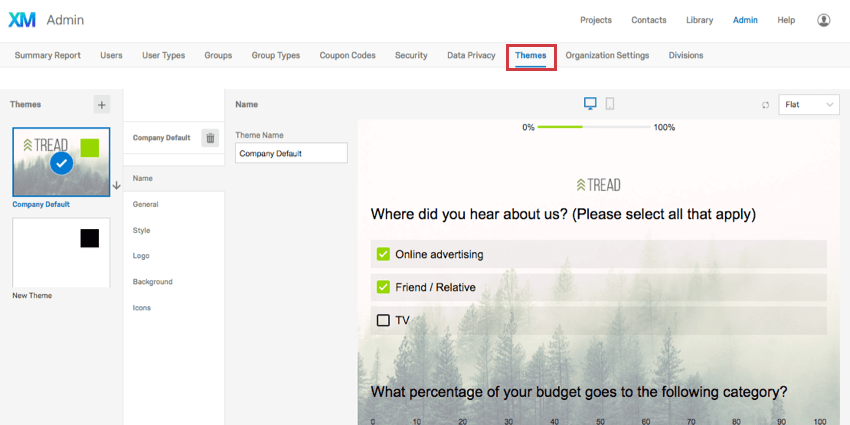
Task: Open the Data Privacy tab
Action: pyautogui.click(x=471, y=55)
